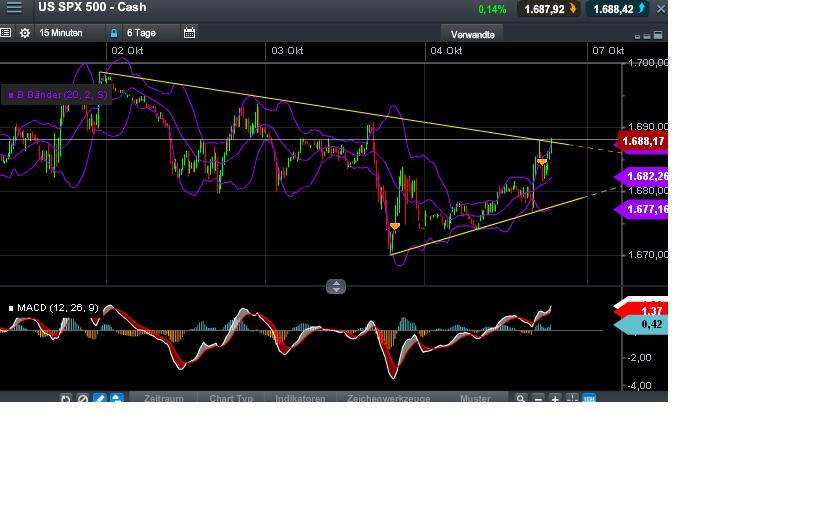This screenshot has width=840, height=525.
Task: Click the purple 1.677,16 band value label
Action: tap(642, 209)
